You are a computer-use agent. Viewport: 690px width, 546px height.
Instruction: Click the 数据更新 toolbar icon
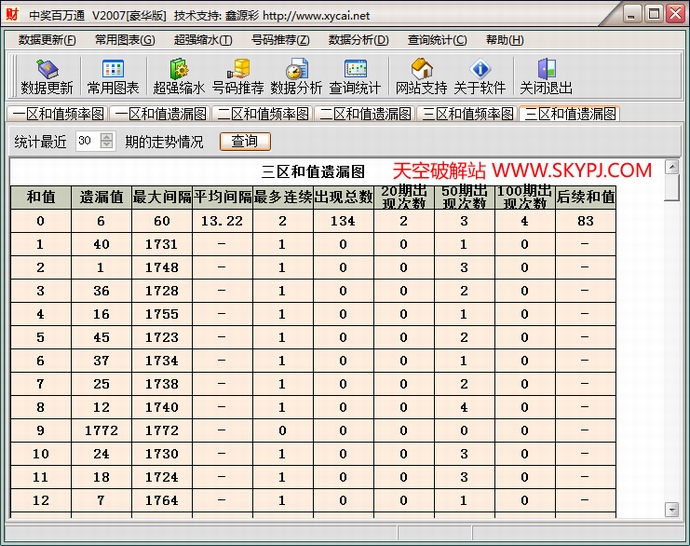tap(47, 76)
